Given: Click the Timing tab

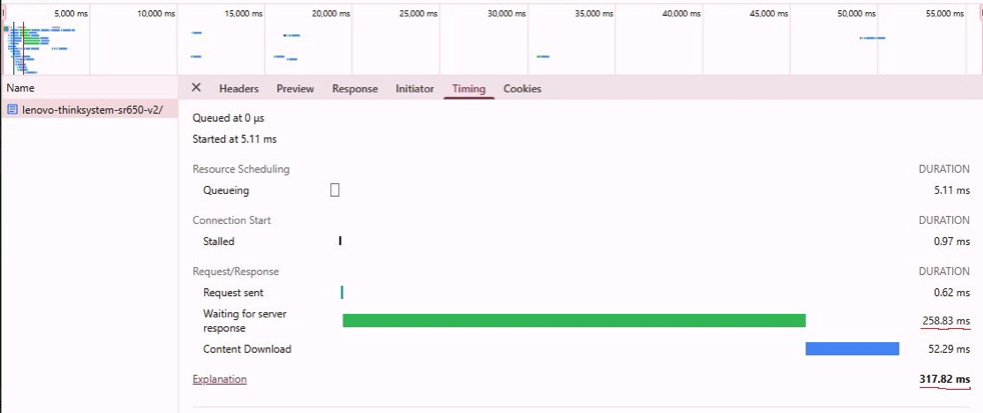Looking at the screenshot, I should coord(468,89).
